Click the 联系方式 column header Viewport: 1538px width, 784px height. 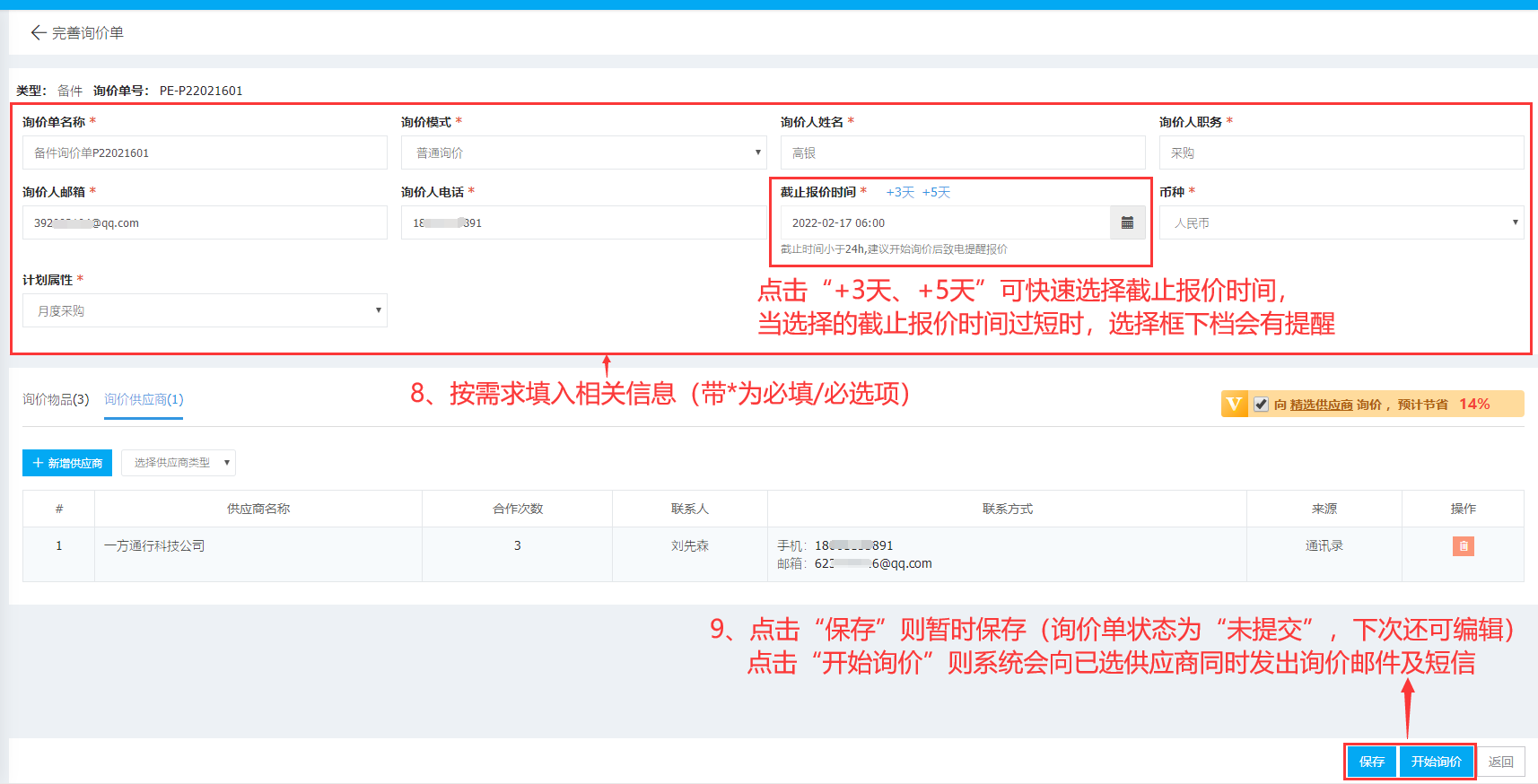coord(1008,509)
